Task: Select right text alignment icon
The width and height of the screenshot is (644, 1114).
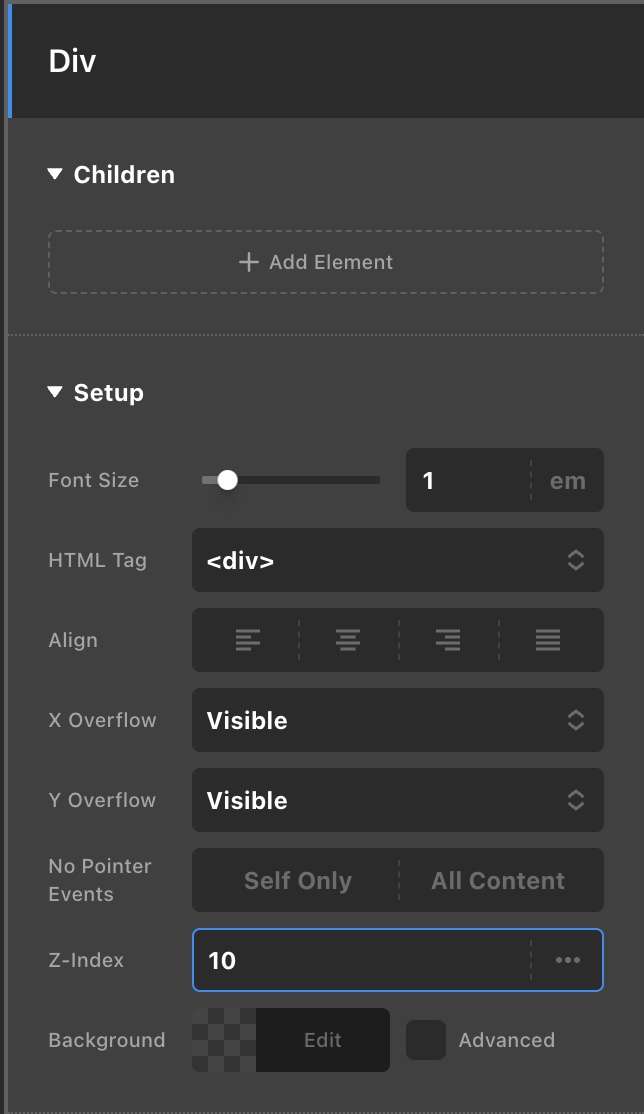Action: click(448, 640)
